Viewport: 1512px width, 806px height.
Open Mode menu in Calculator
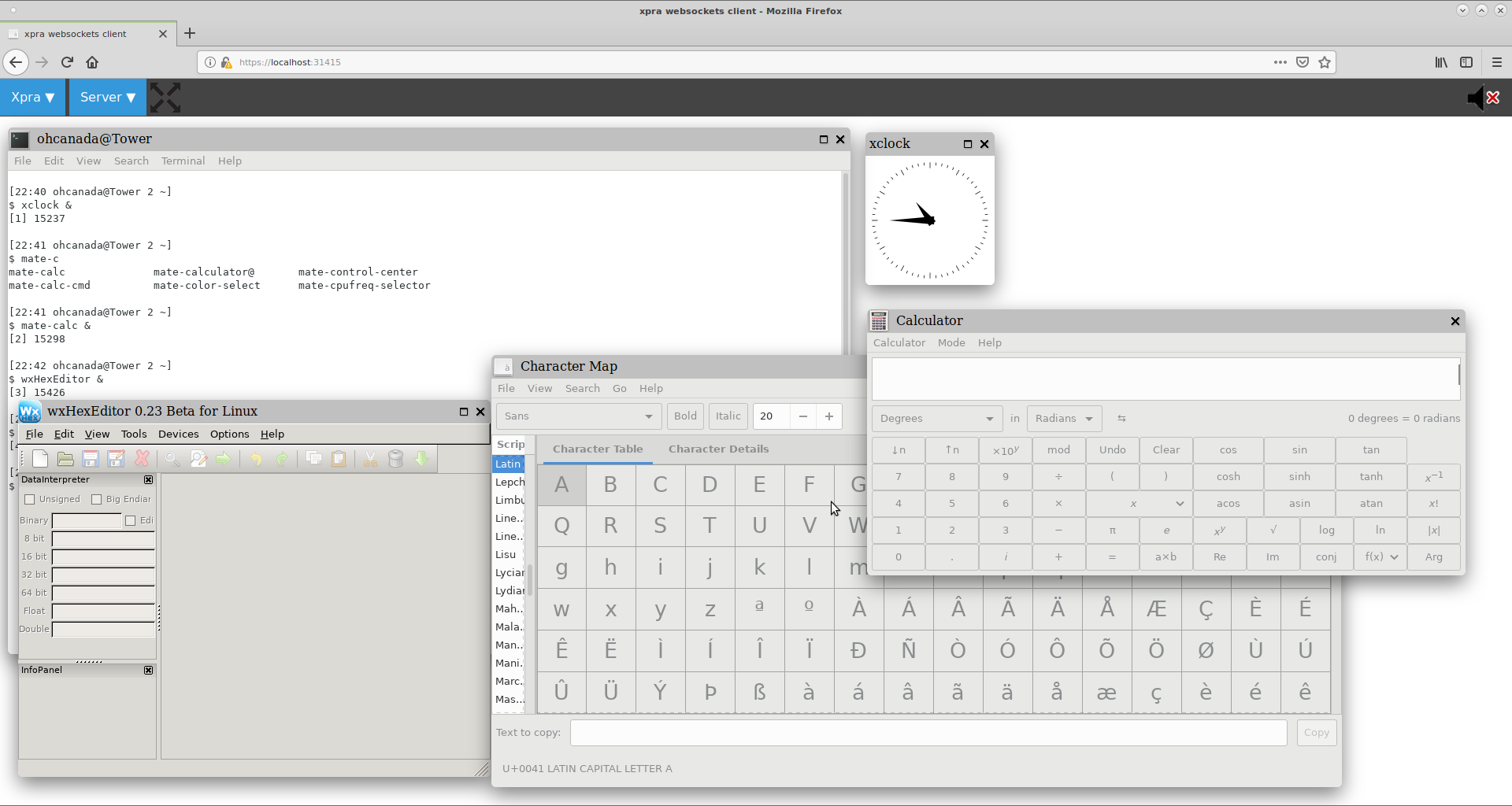(x=951, y=342)
